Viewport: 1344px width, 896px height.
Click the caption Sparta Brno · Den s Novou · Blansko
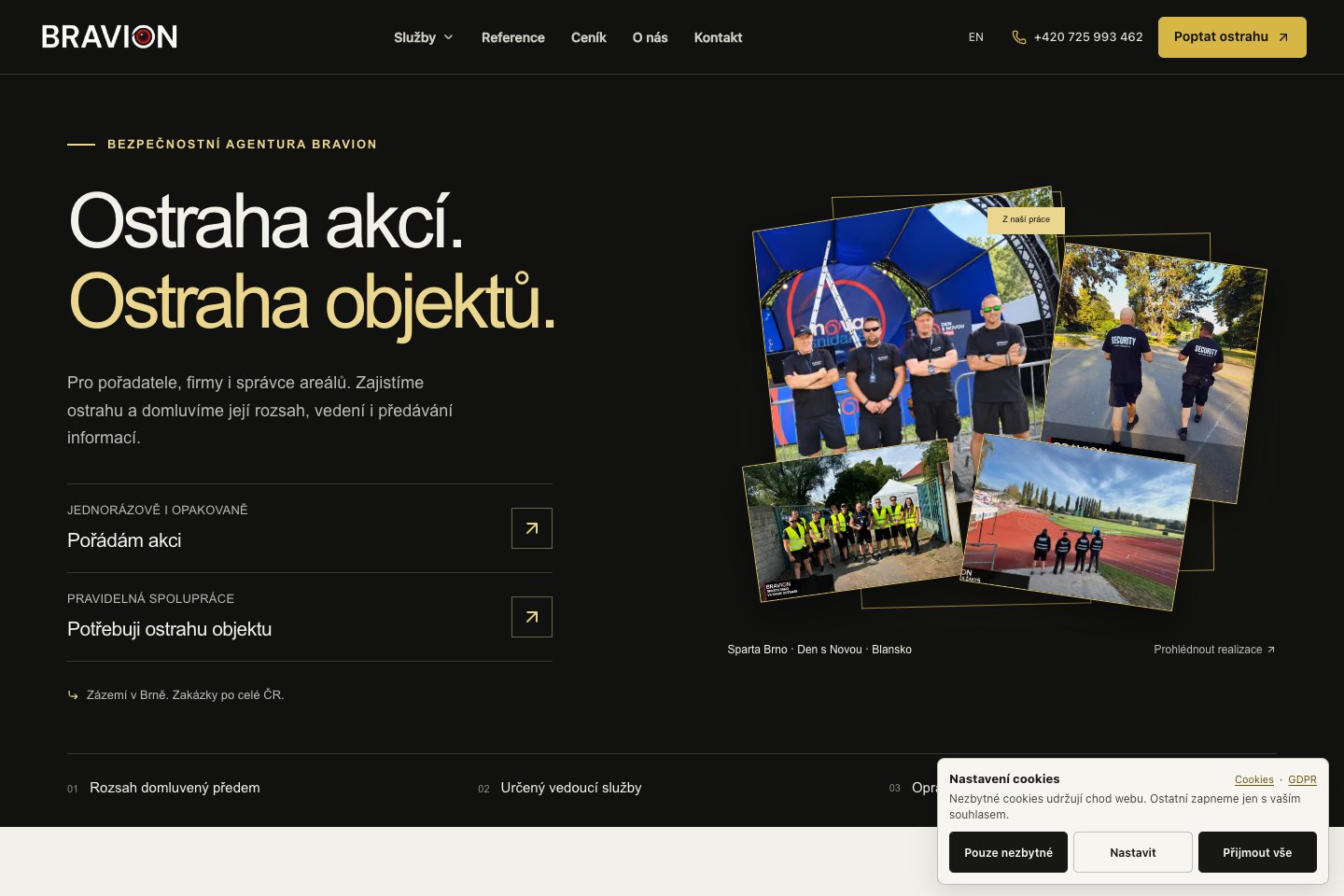pyautogui.click(x=819, y=650)
